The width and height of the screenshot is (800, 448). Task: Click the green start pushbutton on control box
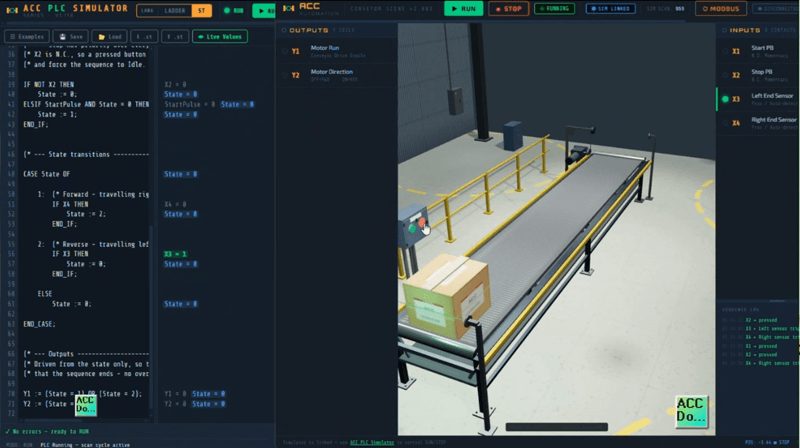point(412,229)
